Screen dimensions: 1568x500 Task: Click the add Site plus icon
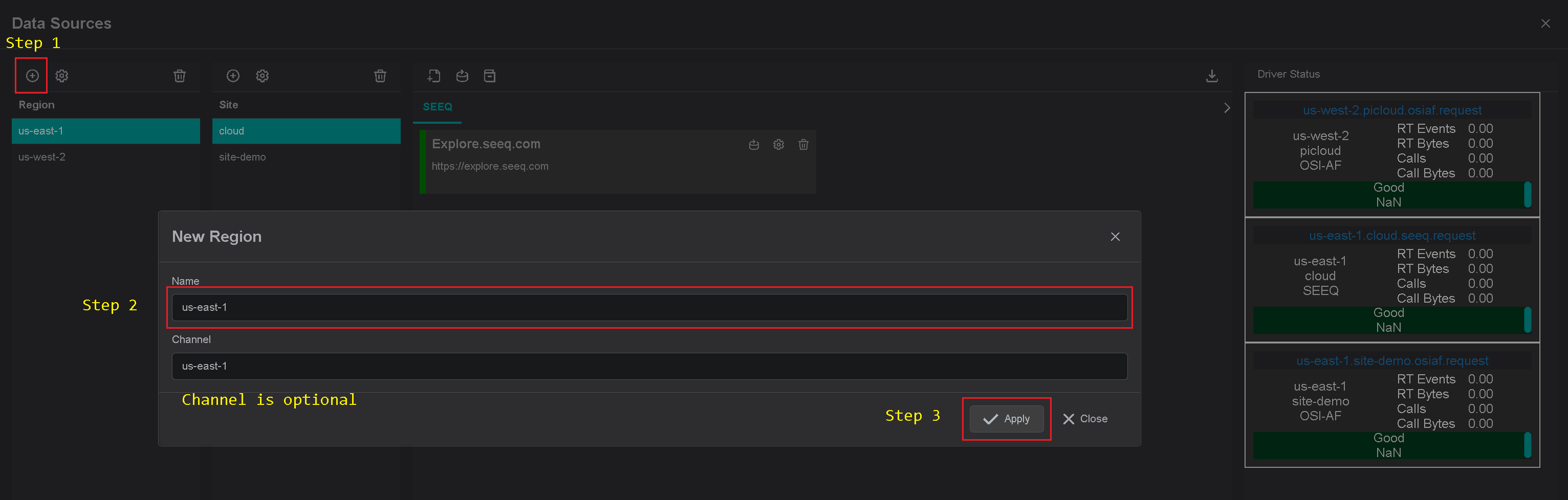[x=233, y=76]
